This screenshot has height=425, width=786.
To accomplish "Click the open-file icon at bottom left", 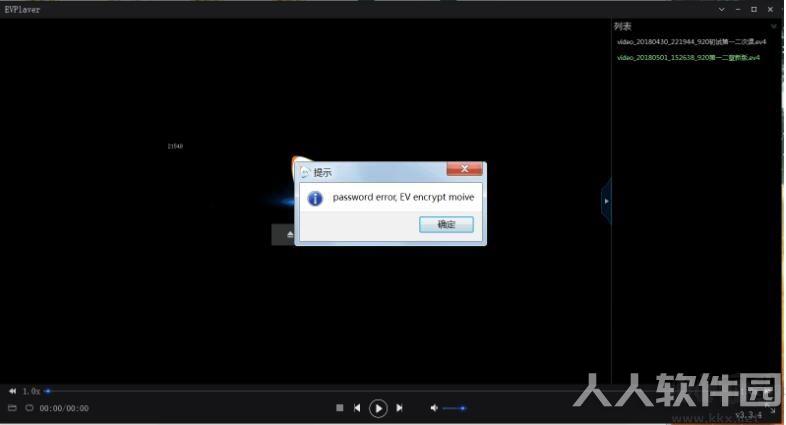I will [x=13, y=408].
